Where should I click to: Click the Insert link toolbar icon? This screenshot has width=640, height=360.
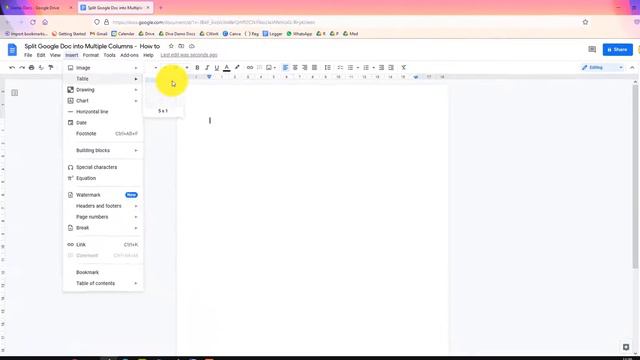pos(250,67)
